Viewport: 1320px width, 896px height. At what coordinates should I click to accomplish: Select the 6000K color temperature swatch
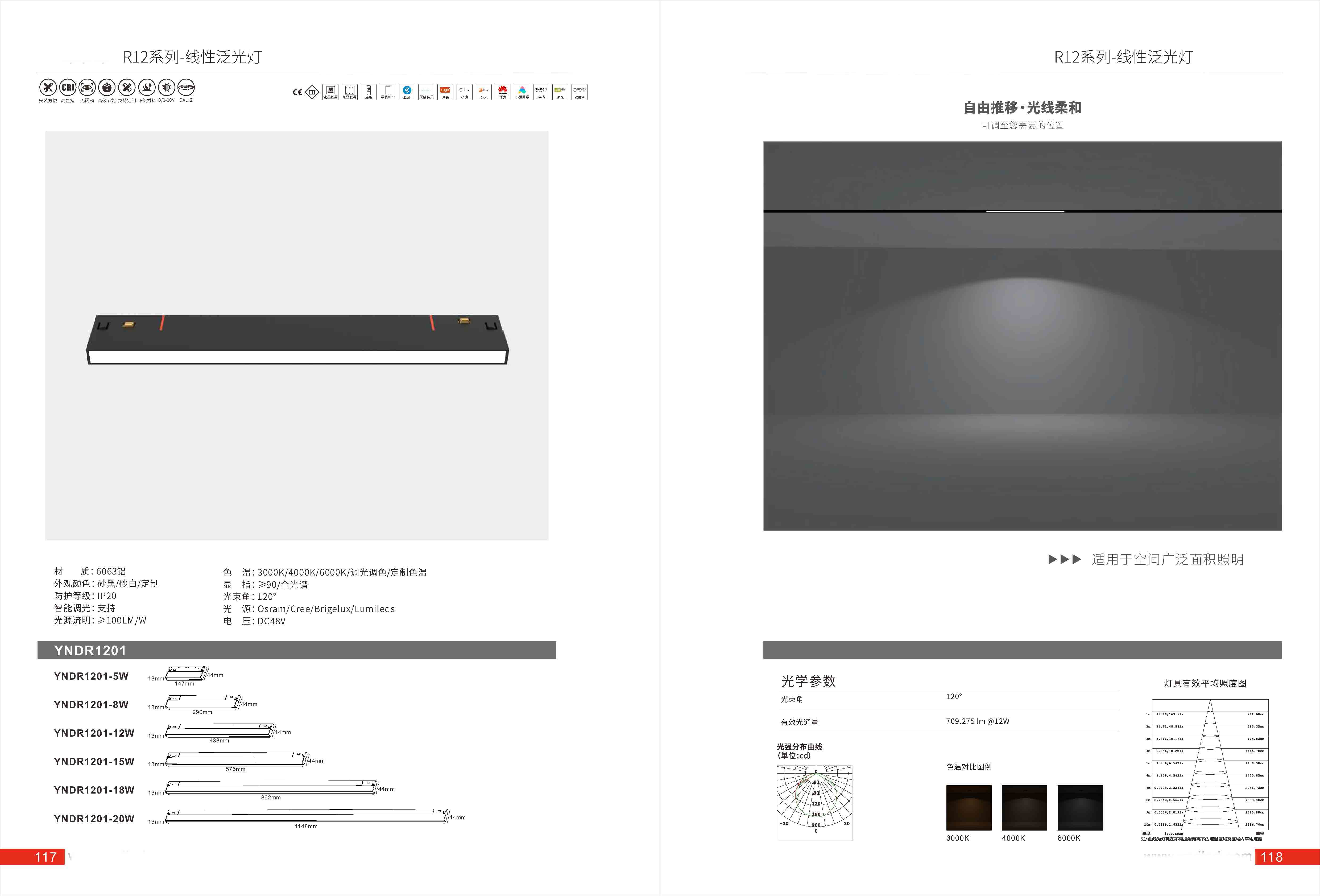(1080, 807)
